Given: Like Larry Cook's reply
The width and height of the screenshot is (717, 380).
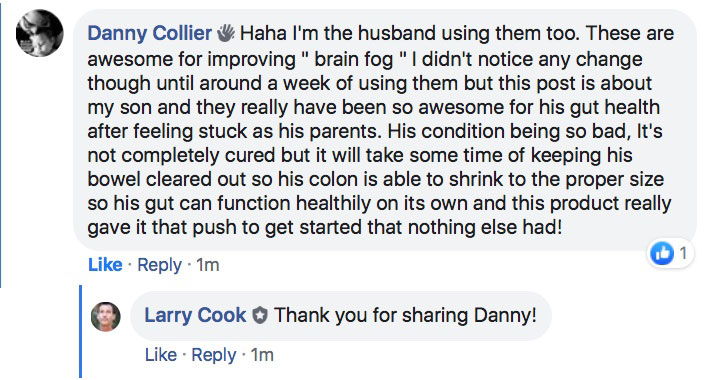Looking at the screenshot, I should point(161,355).
